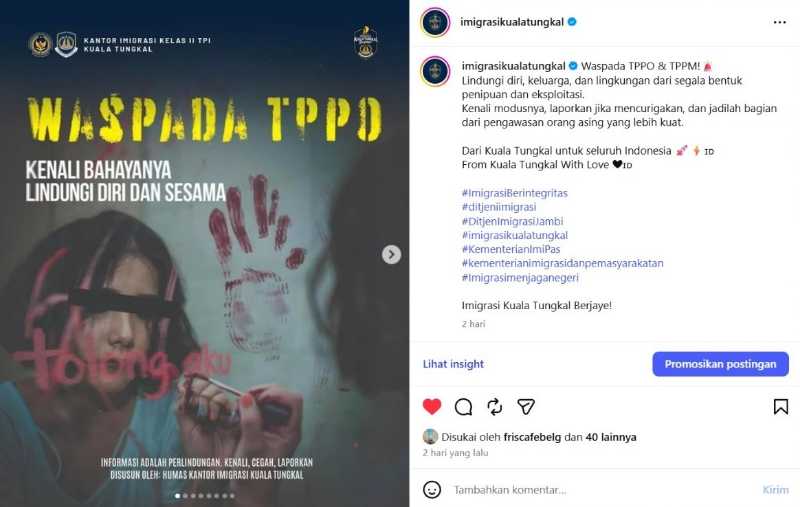Click Promosikan postingan button
Screen dimensions: 800x507
click(720, 364)
